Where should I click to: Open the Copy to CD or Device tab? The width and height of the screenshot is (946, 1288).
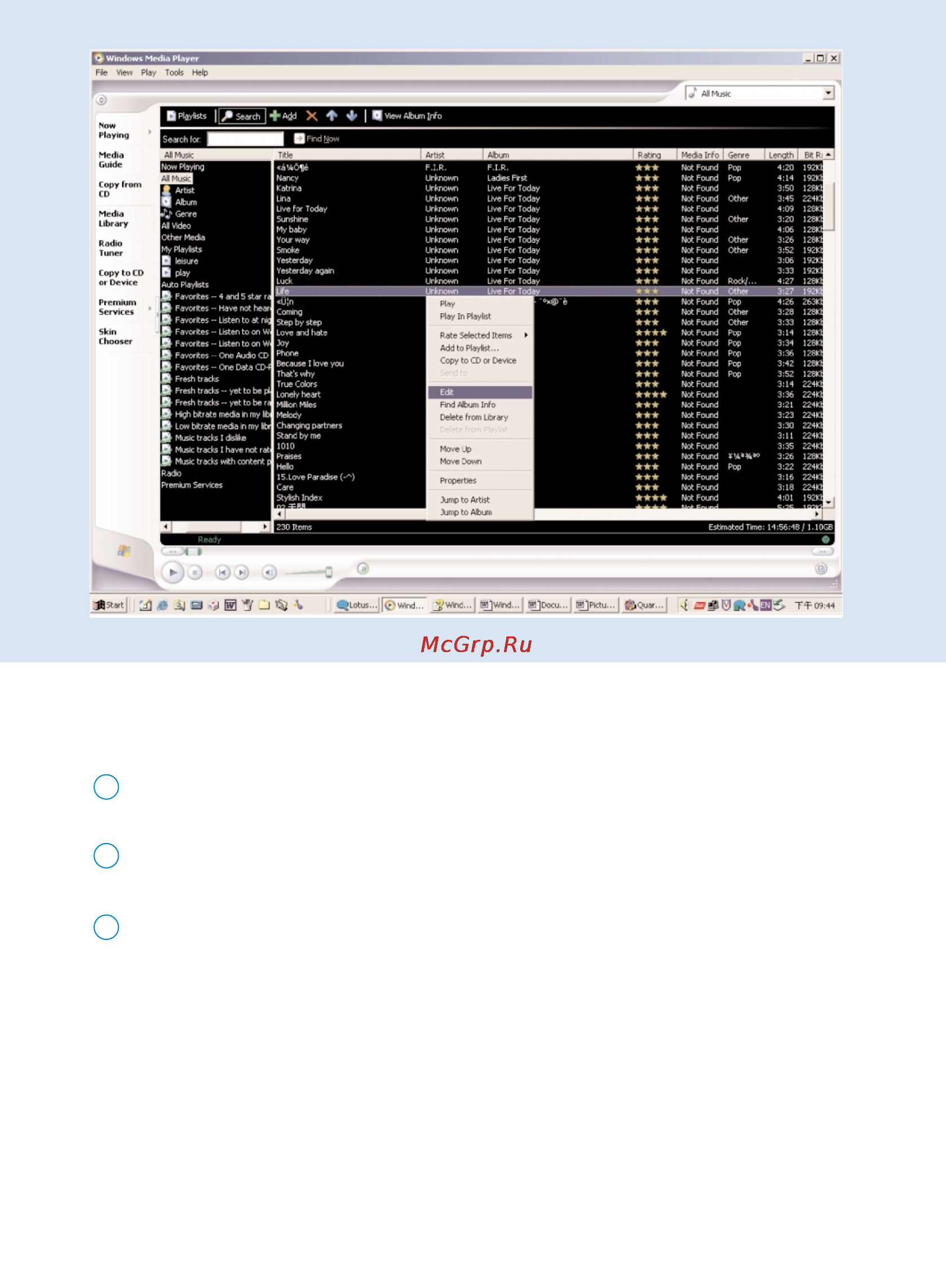tap(121, 278)
